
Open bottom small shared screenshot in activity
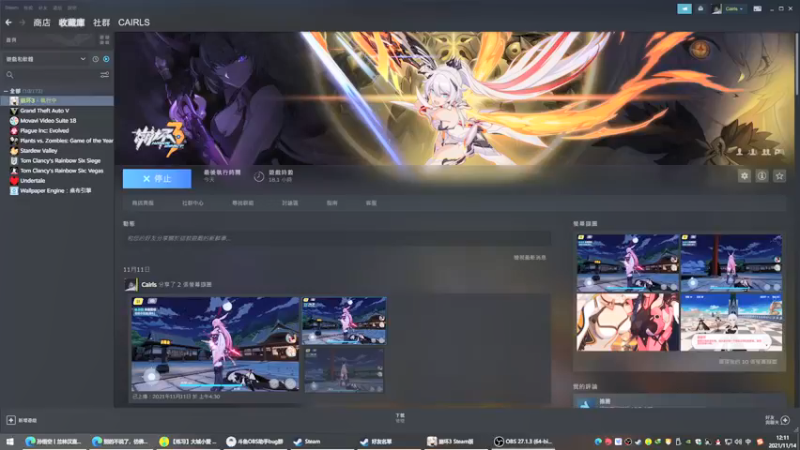click(344, 370)
